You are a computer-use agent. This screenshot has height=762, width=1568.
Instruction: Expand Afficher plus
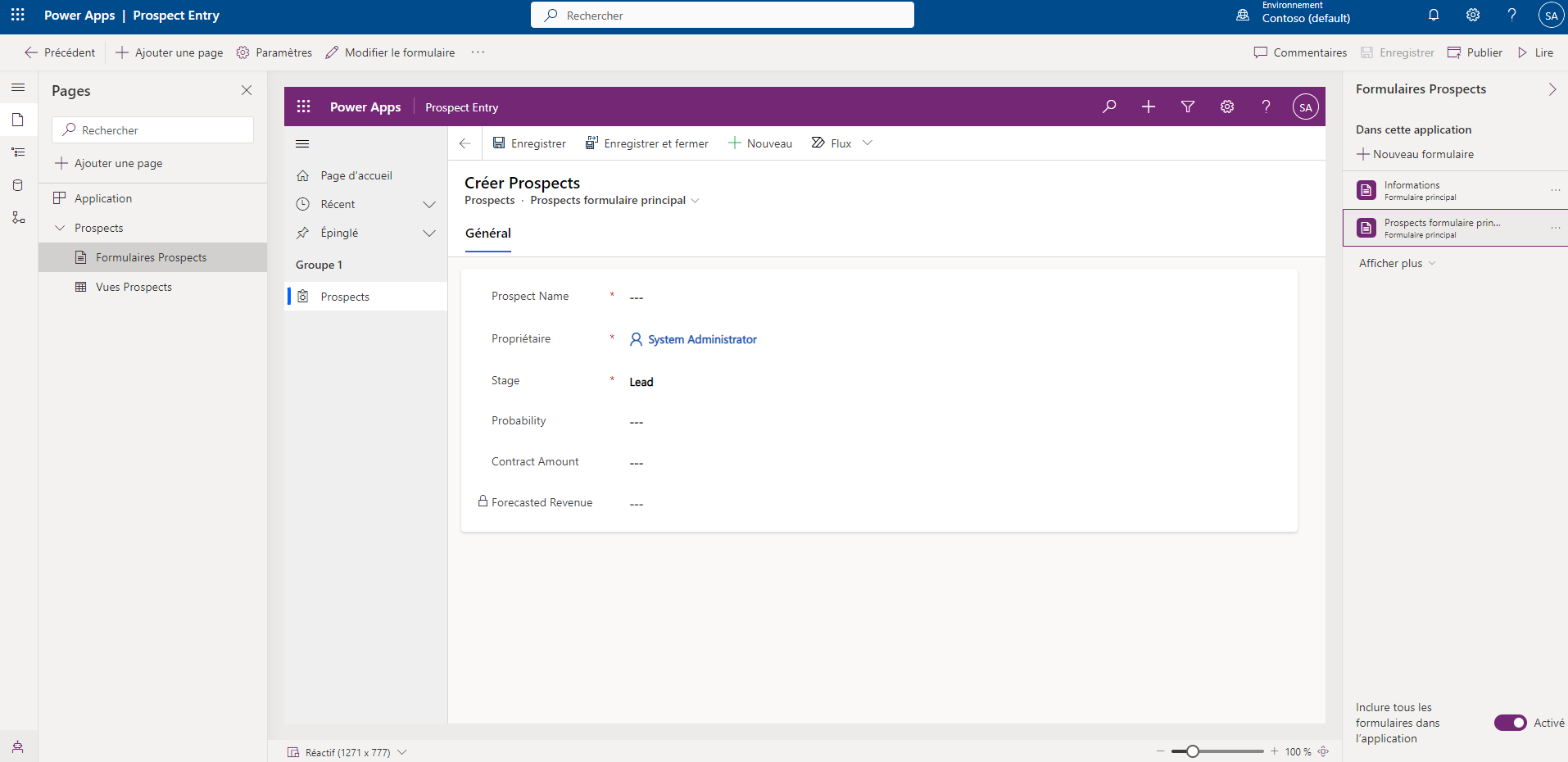tap(1397, 263)
